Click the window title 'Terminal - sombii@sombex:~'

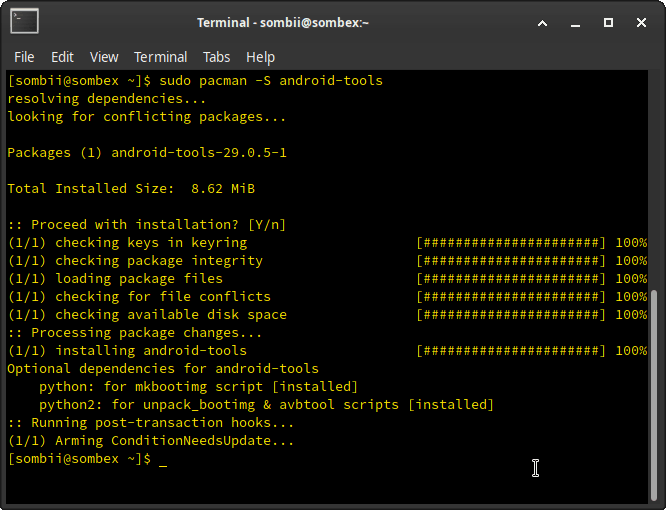coord(283,22)
